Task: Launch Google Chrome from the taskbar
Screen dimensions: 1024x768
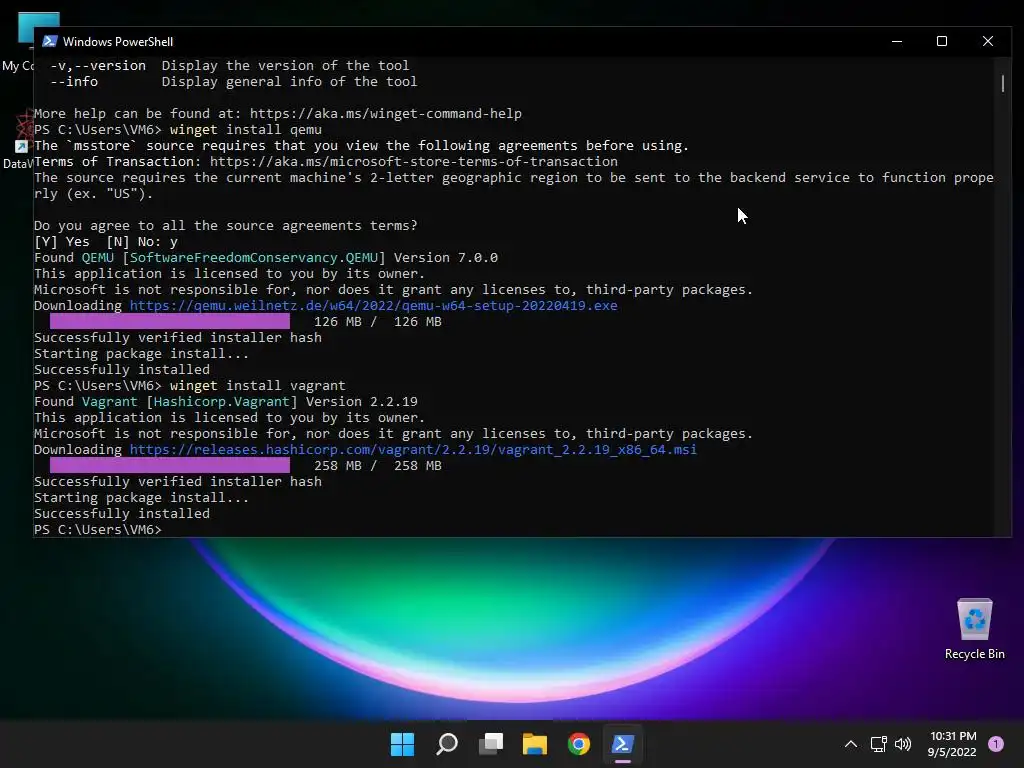Action: (x=579, y=744)
